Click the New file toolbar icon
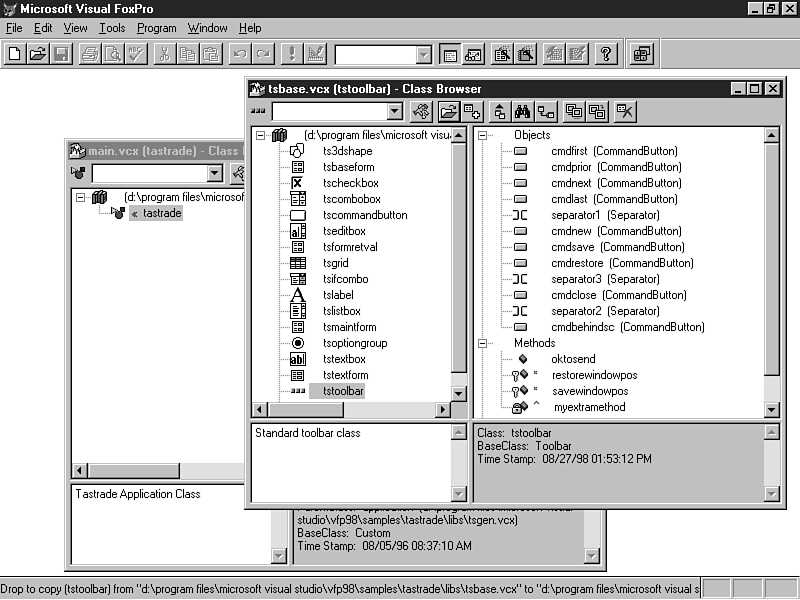Image resolution: width=800 pixels, height=600 pixels. (x=15, y=54)
